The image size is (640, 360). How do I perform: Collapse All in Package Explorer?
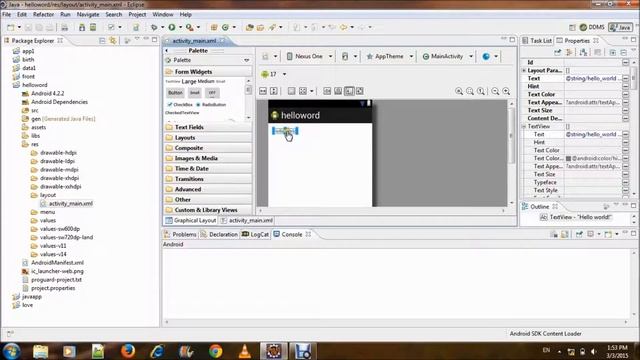pyautogui.click(x=102, y=40)
